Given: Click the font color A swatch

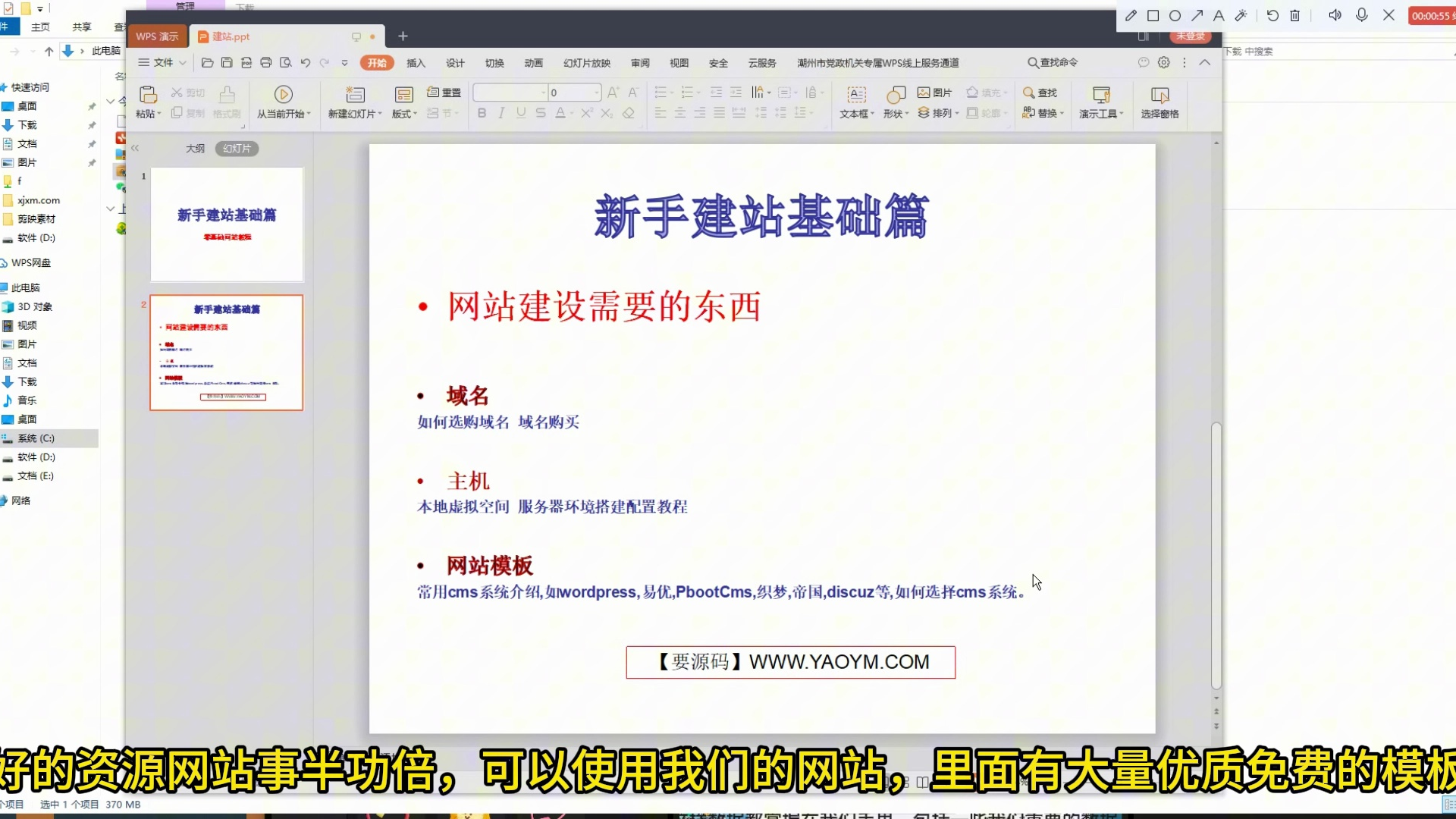Looking at the screenshot, I should click(560, 113).
